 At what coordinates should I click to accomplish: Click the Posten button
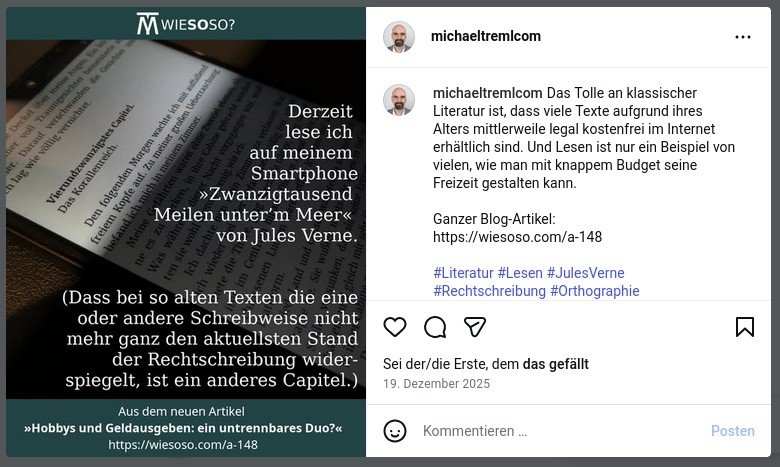(x=732, y=431)
